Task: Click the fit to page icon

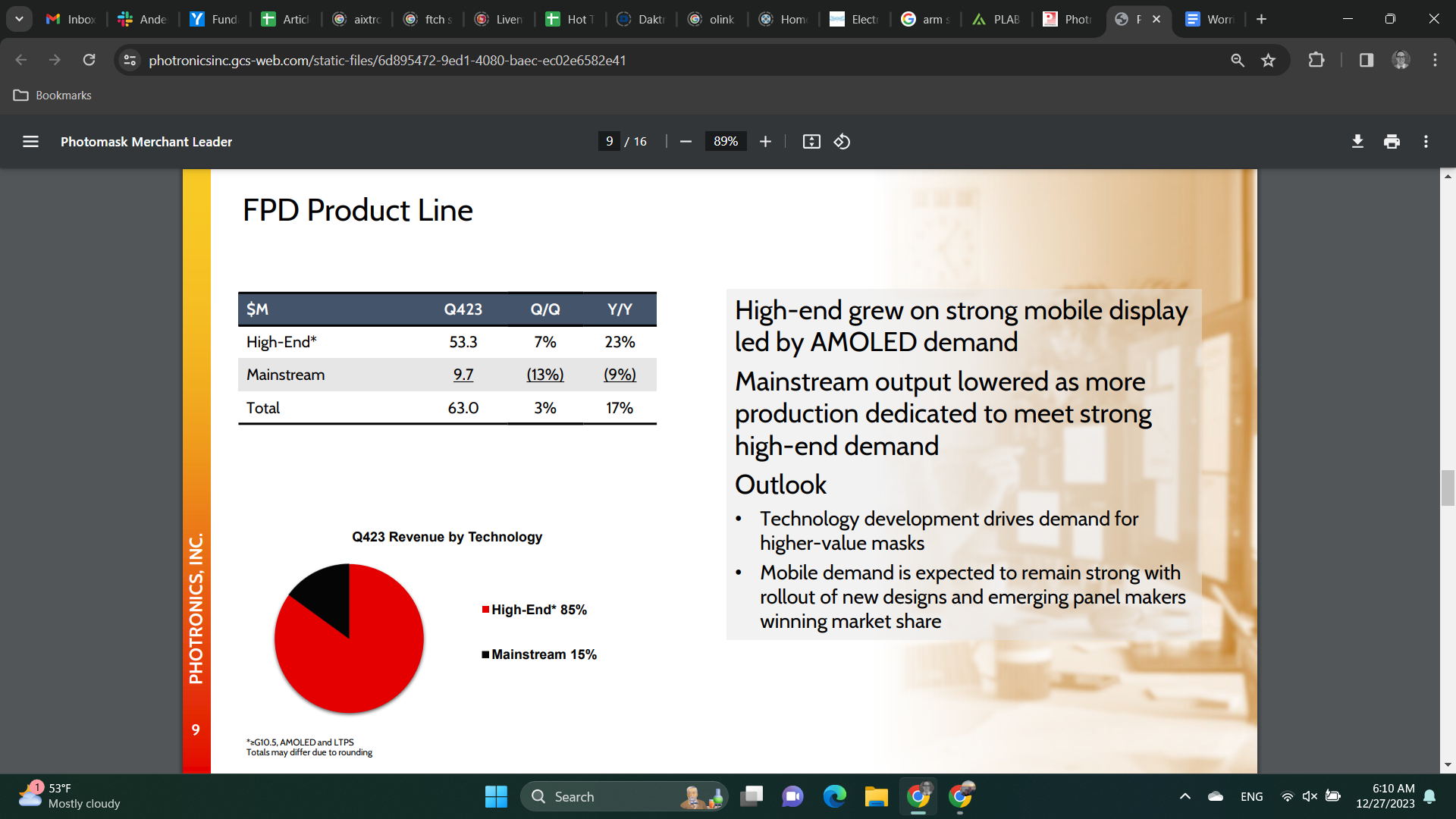Action: (x=811, y=142)
